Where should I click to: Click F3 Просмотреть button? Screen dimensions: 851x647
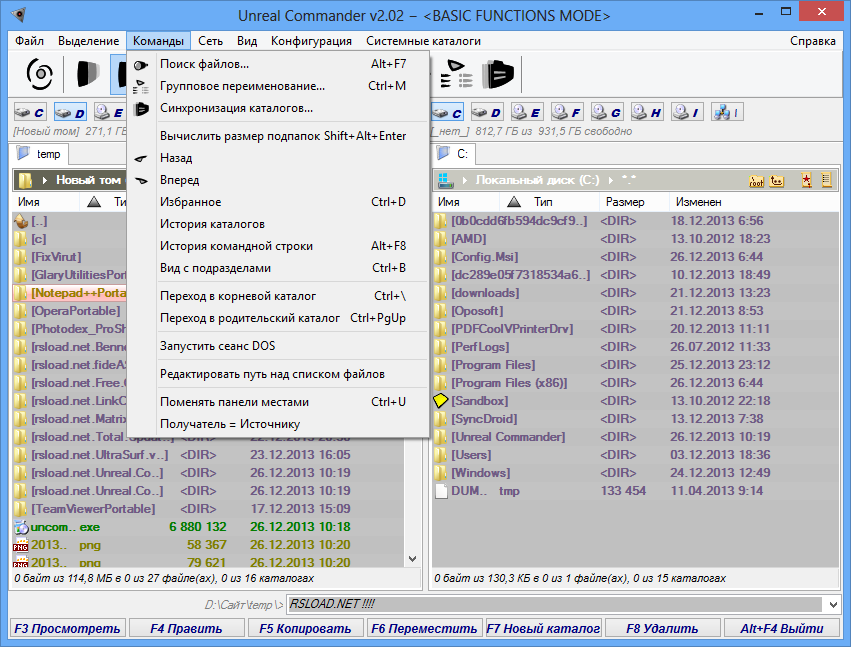[x=67, y=629]
